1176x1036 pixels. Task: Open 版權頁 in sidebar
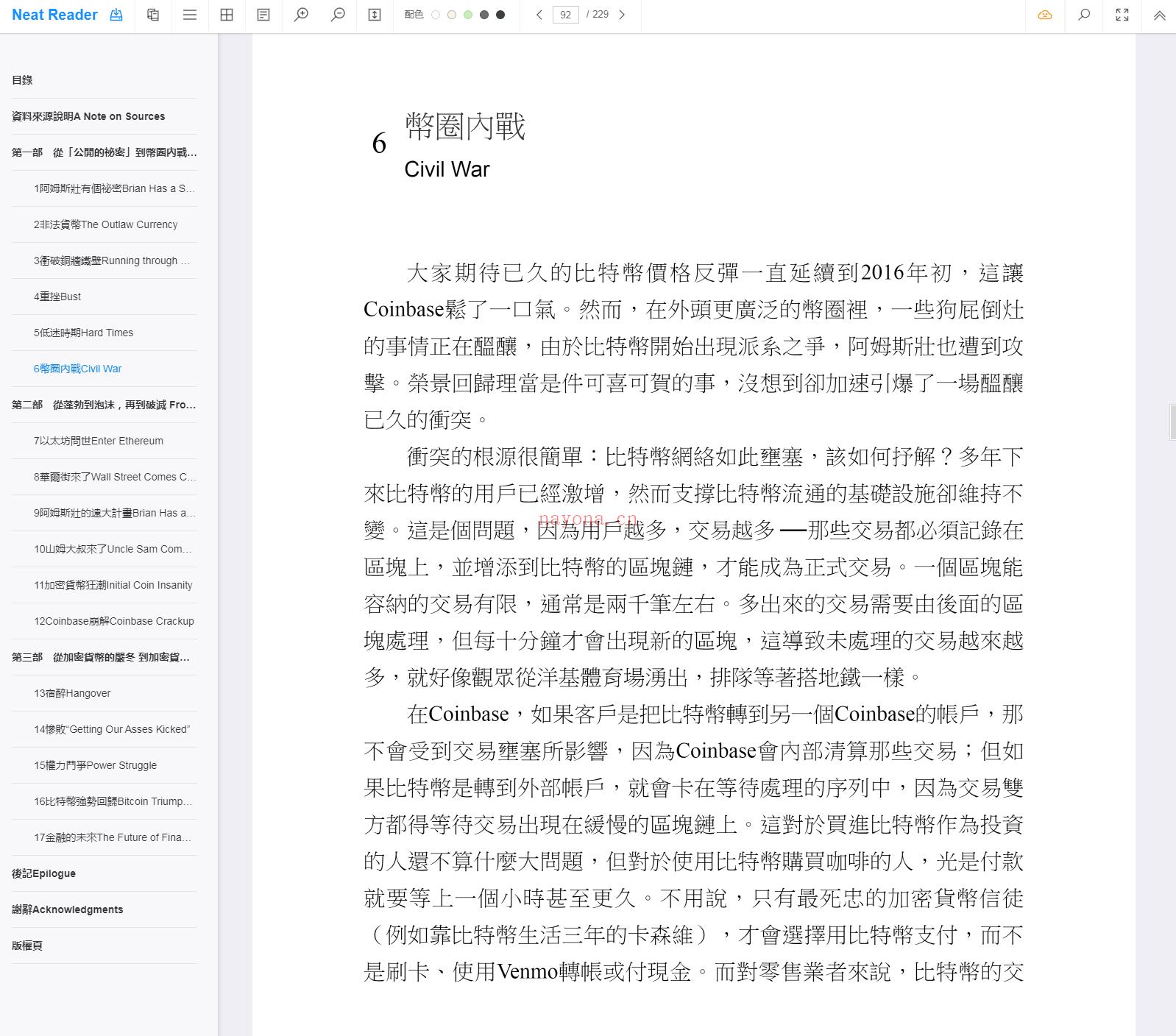point(105,945)
